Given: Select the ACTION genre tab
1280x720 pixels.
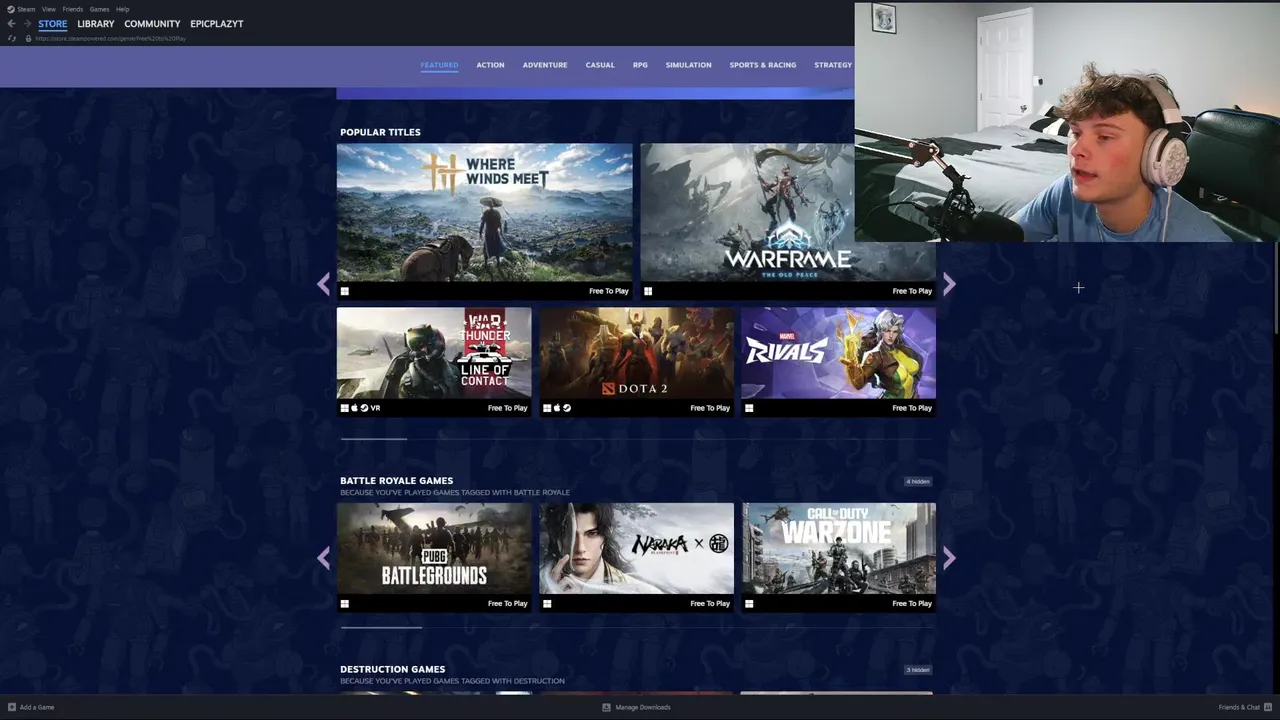Looking at the screenshot, I should pyautogui.click(x=490, y=65).
